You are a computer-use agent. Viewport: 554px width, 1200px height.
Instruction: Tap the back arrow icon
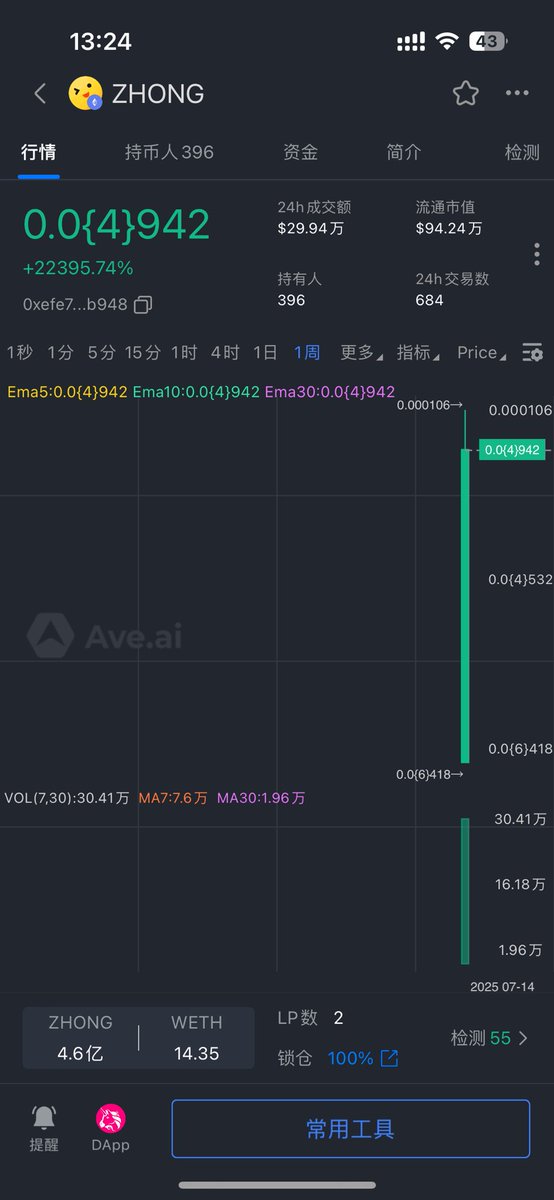tap(40, 94)
